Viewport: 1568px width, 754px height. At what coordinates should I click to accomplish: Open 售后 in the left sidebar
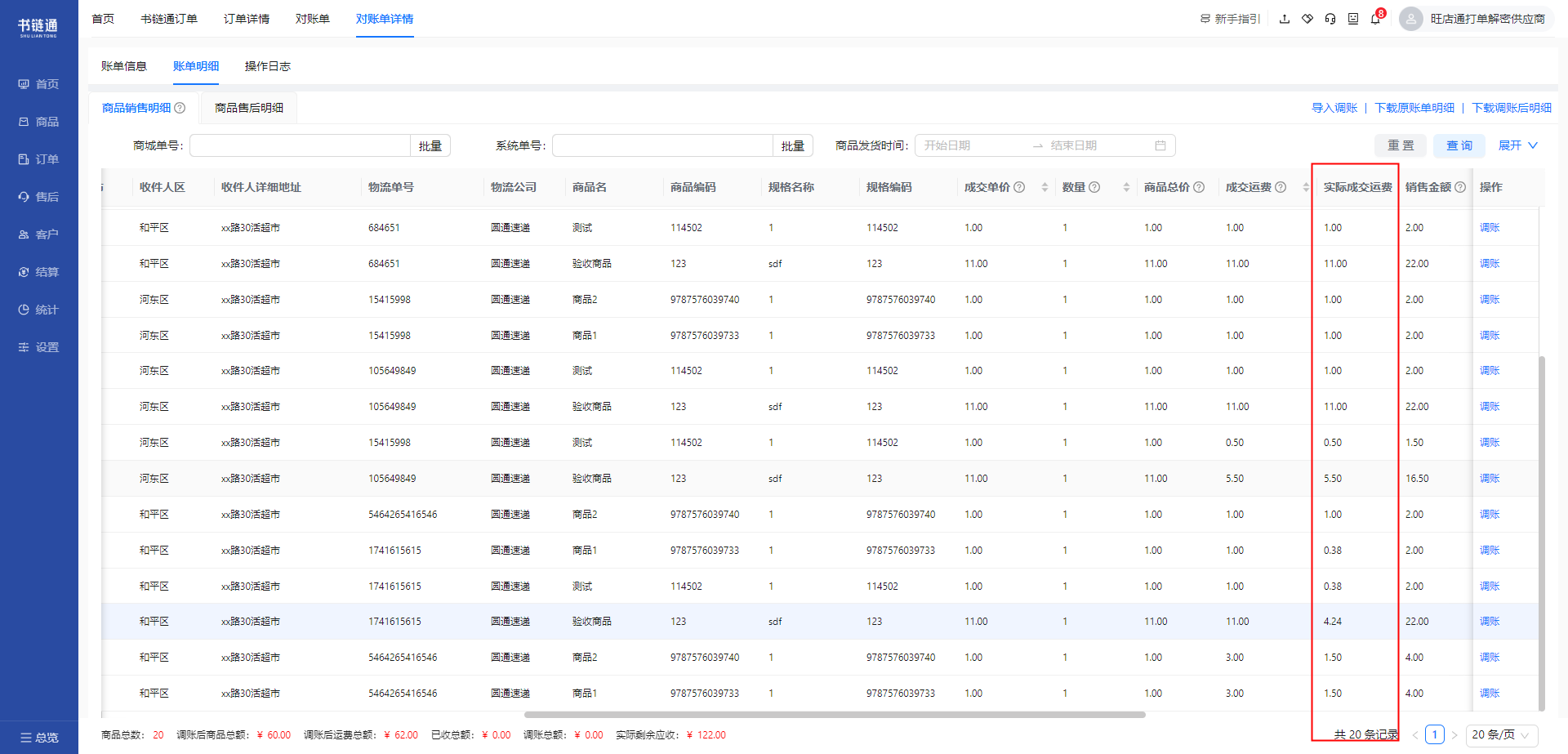pos(38,197)
